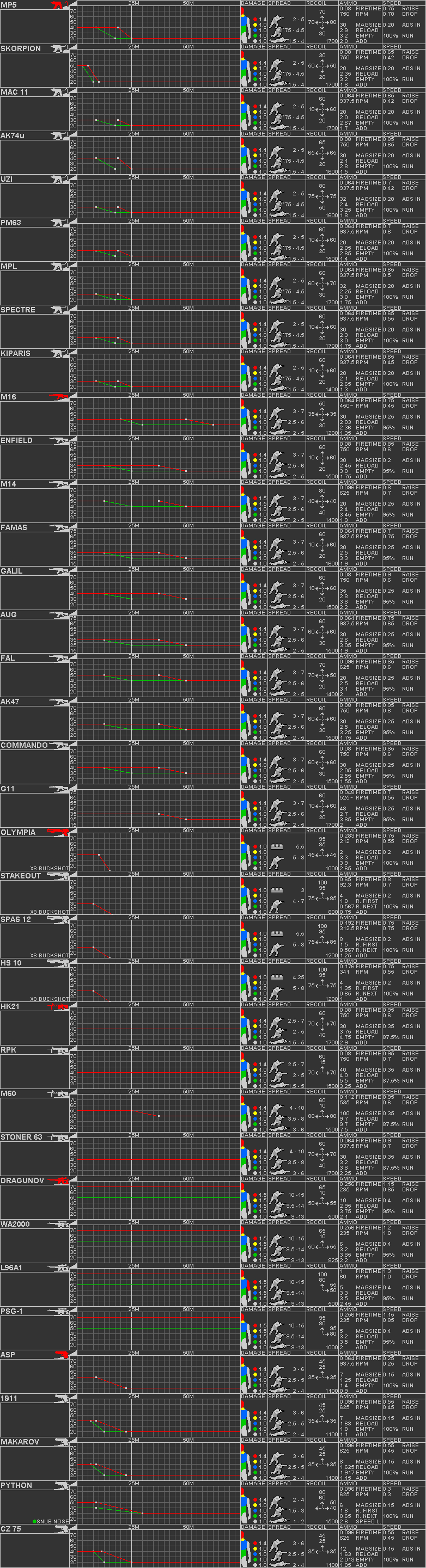The height and width of the screenshot is (1568, 426).
Task: Click the KIPARIS weapon name
Action: pos(16,353)
